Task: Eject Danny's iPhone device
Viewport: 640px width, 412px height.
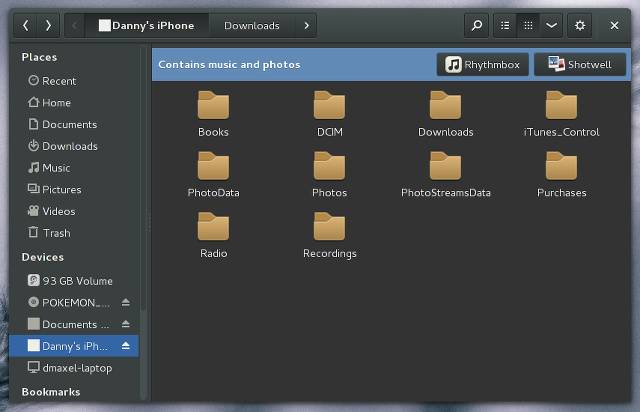Action: tap(126, 346)
